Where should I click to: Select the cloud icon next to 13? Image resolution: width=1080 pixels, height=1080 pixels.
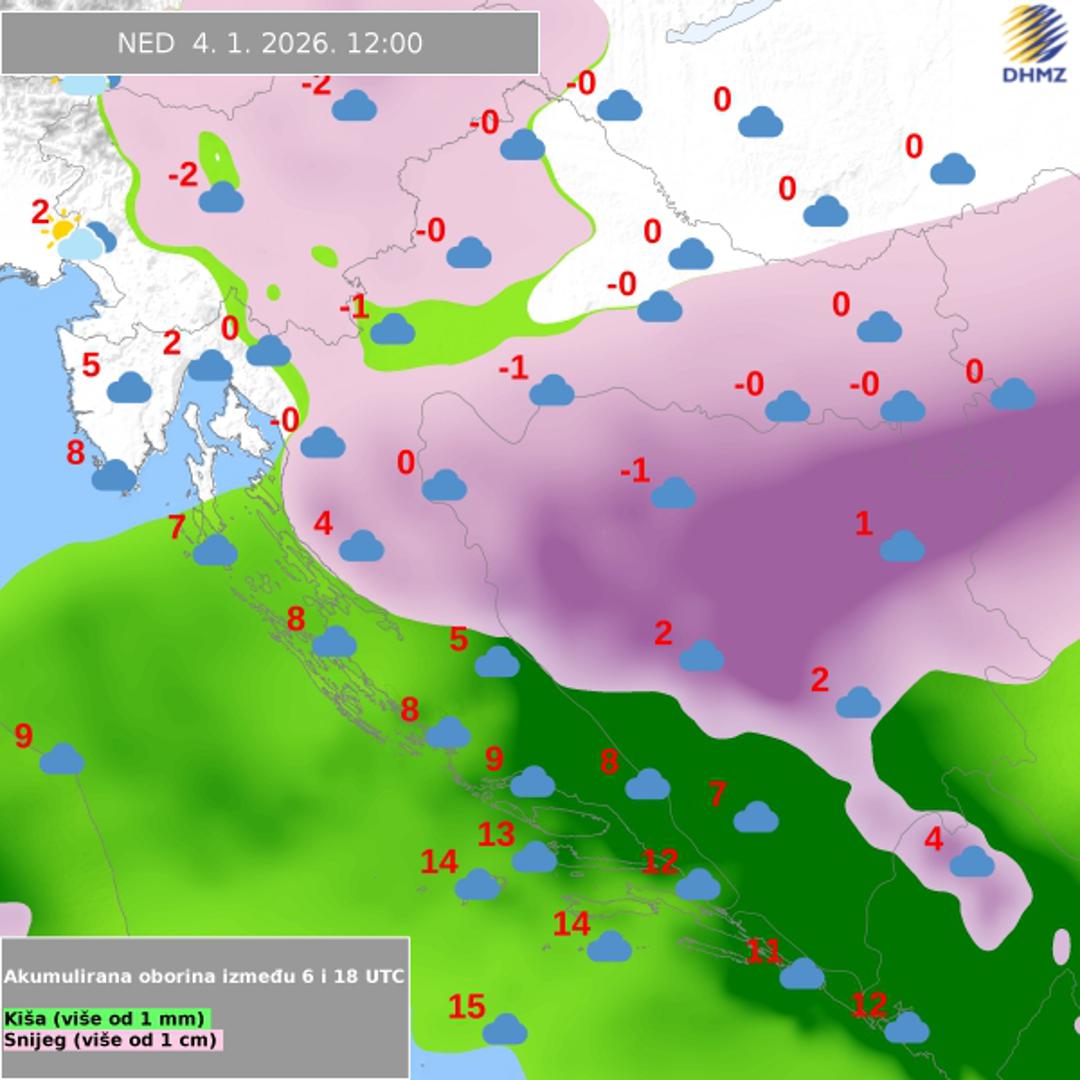click(535, 857)
